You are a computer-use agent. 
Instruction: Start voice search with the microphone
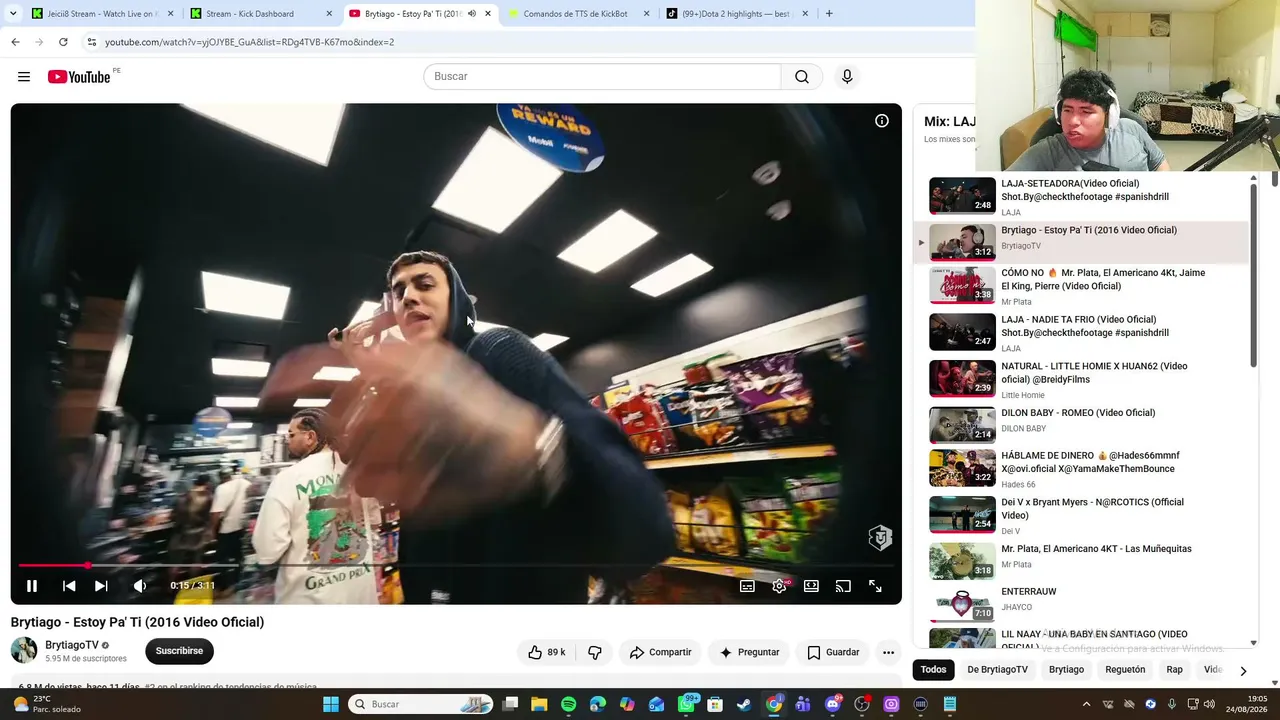pos(847,77)
